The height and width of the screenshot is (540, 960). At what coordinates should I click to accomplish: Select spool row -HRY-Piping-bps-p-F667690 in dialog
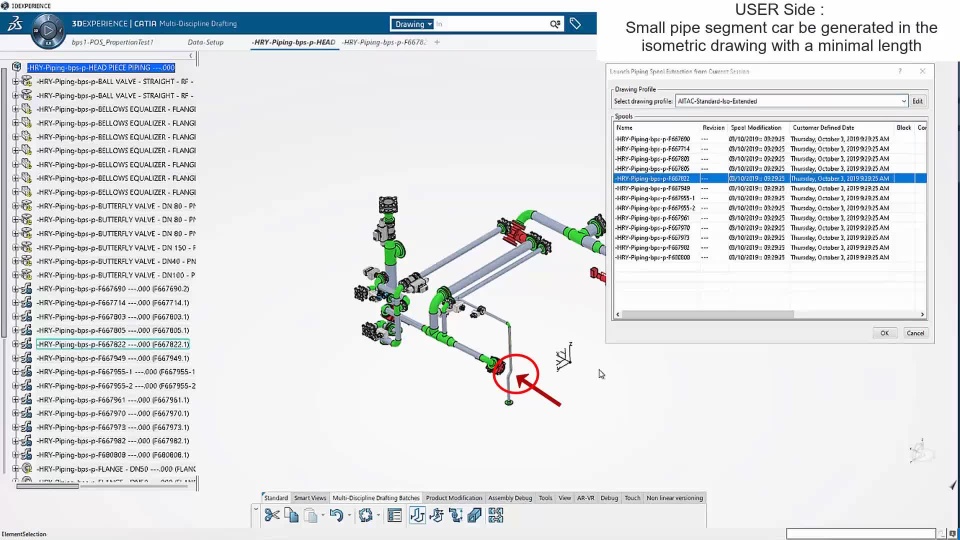pyautogui.click(x=770, y=139)
